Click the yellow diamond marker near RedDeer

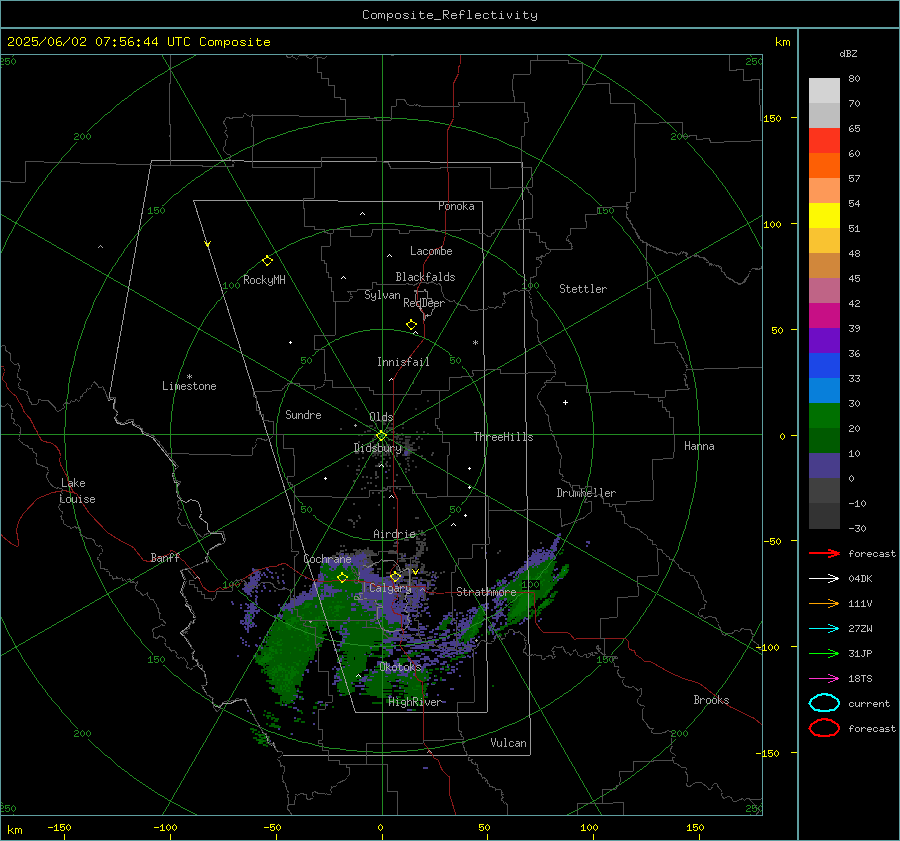tap(412, 325)
